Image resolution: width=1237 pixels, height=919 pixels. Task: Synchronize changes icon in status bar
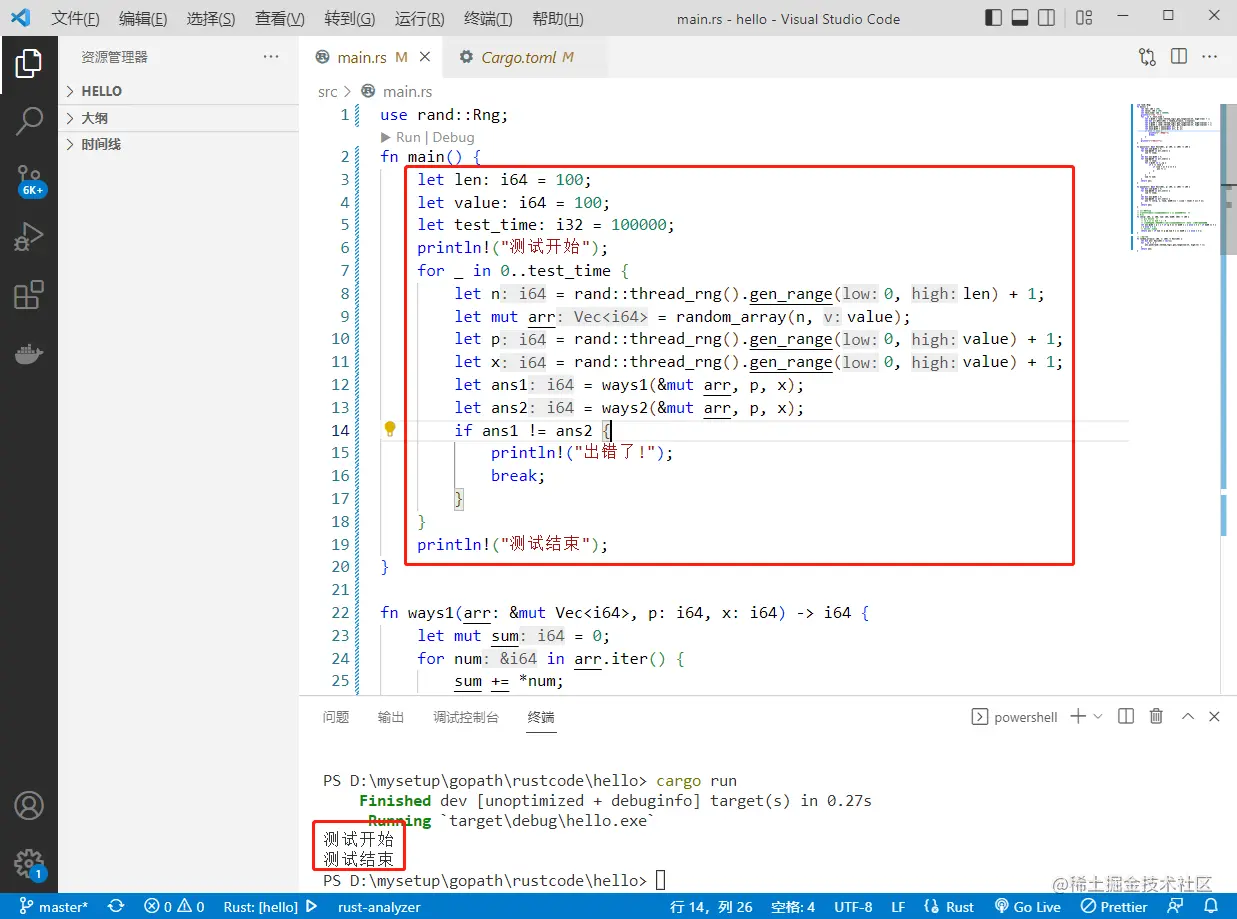[116, 907]
